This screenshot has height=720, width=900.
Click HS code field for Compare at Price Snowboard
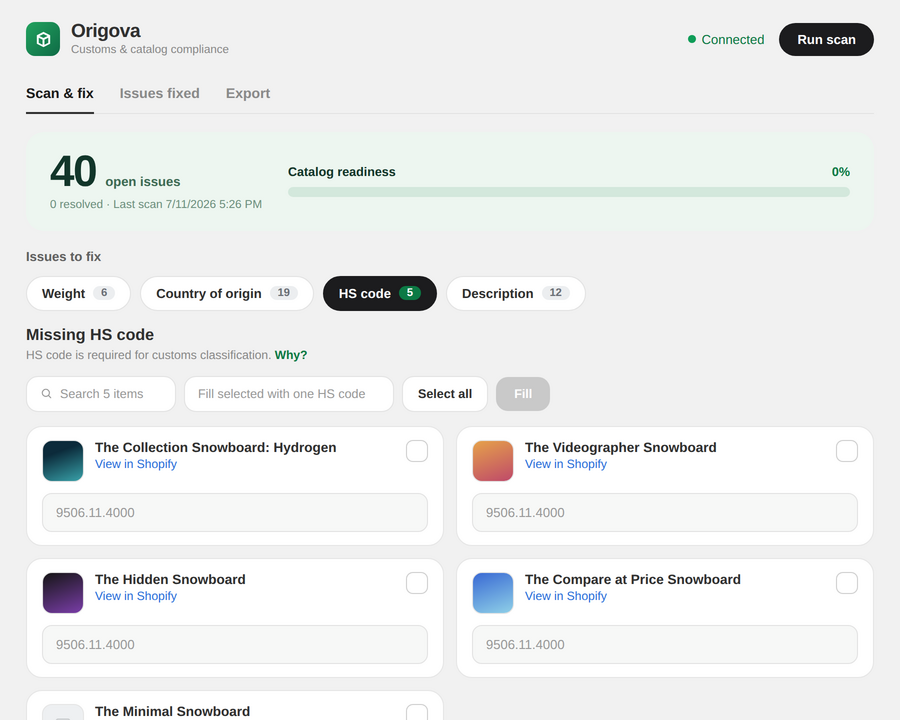(665, 644)
